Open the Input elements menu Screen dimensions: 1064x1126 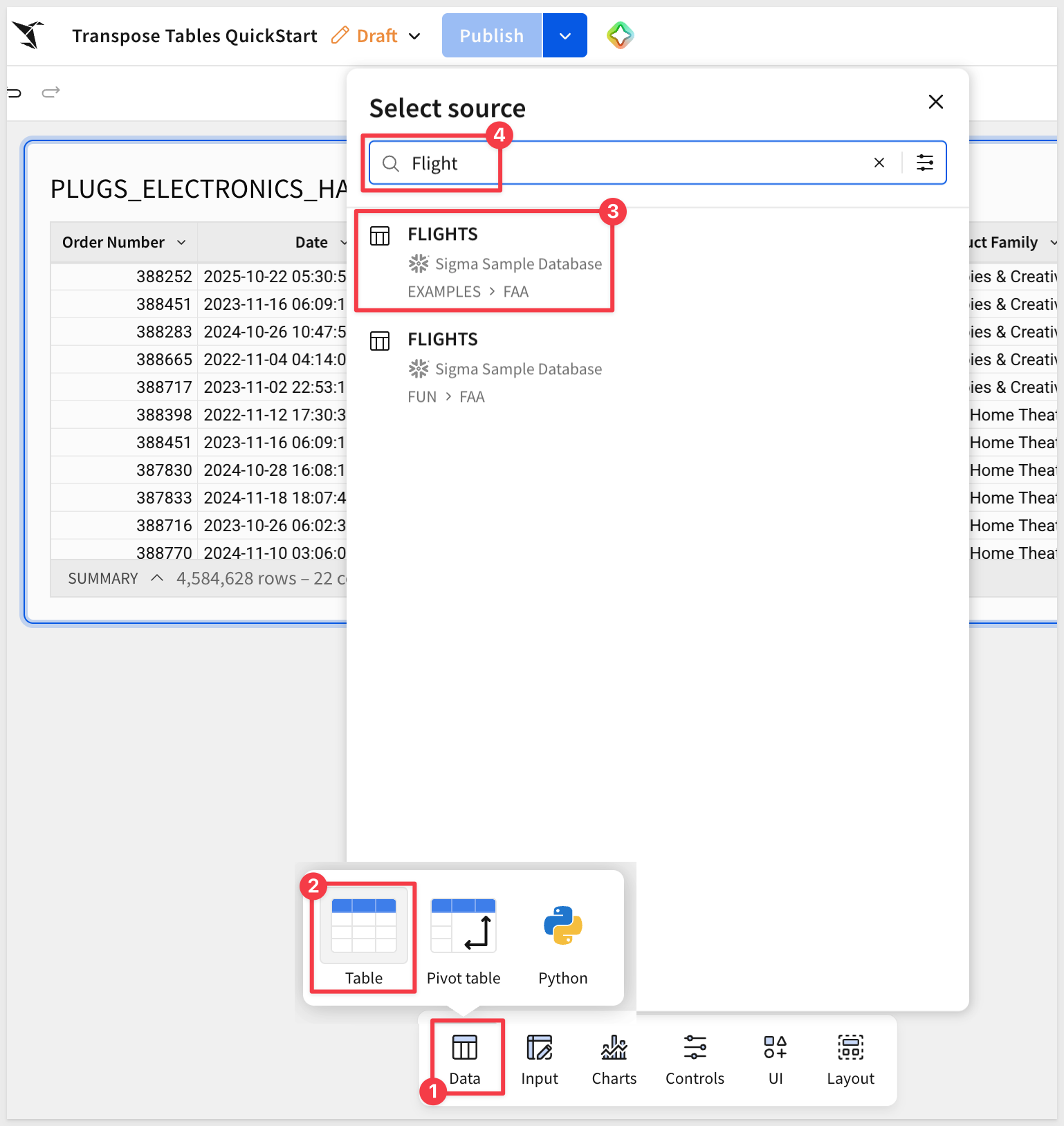(539, 1060)
